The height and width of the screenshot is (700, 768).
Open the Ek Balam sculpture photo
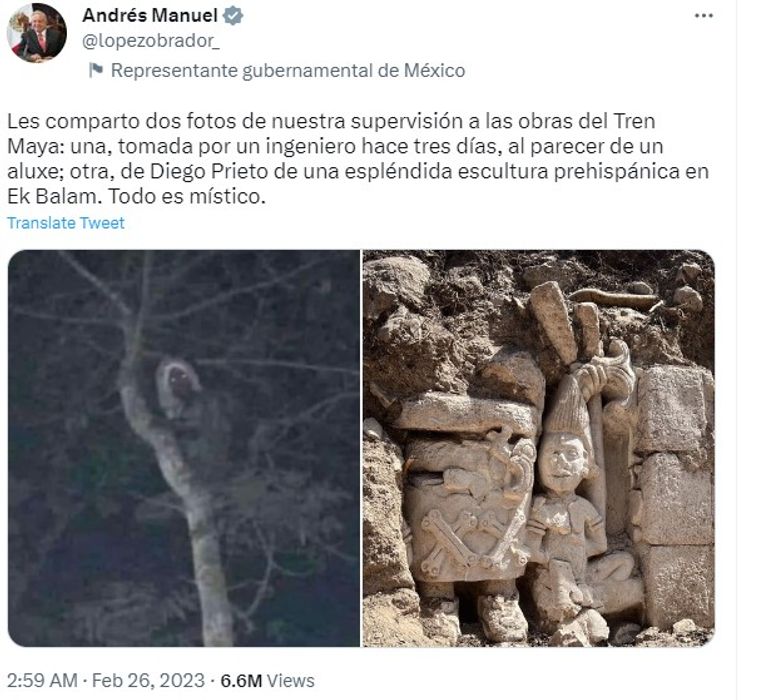tap(538, 448)
